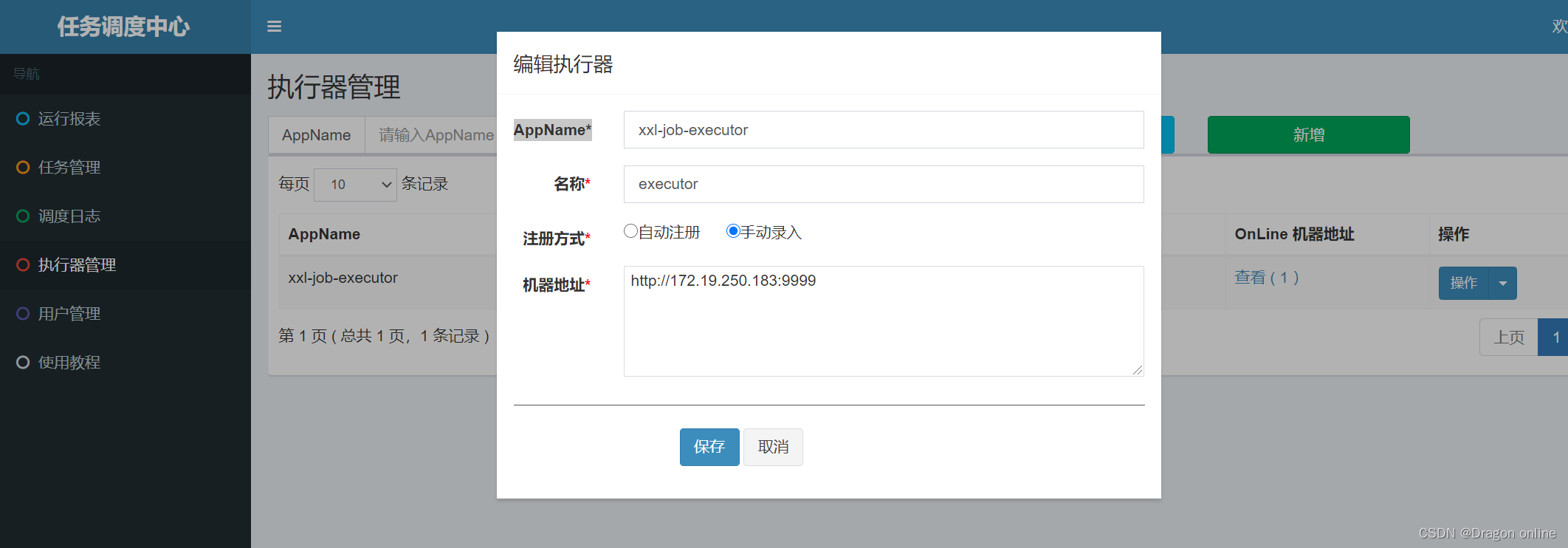The image size is (1568, 548).
Task: Click the purple circle icon beside 用户管理
Action: [x=23, y=314]
